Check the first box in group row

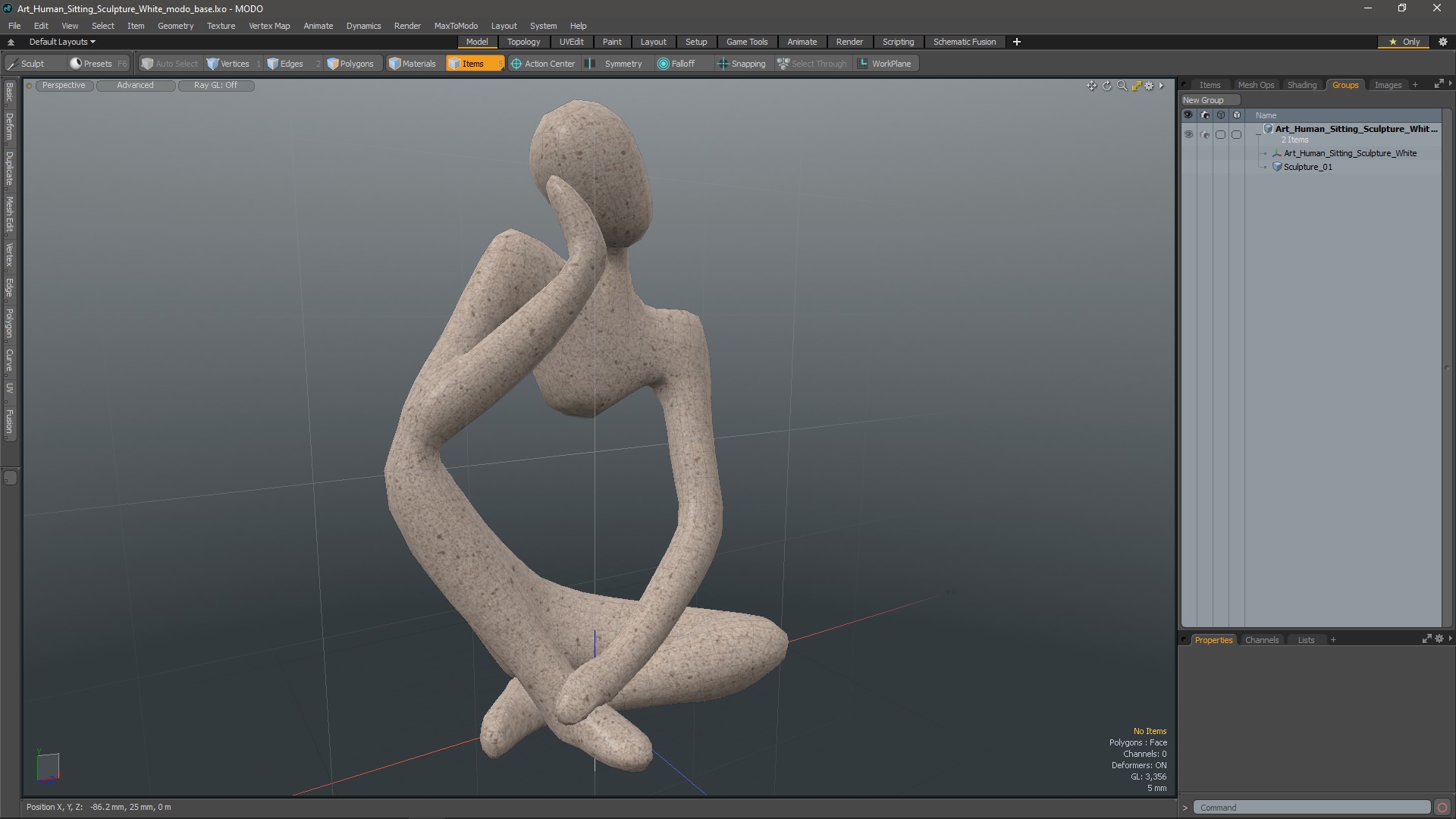(x=1220, y=134)
